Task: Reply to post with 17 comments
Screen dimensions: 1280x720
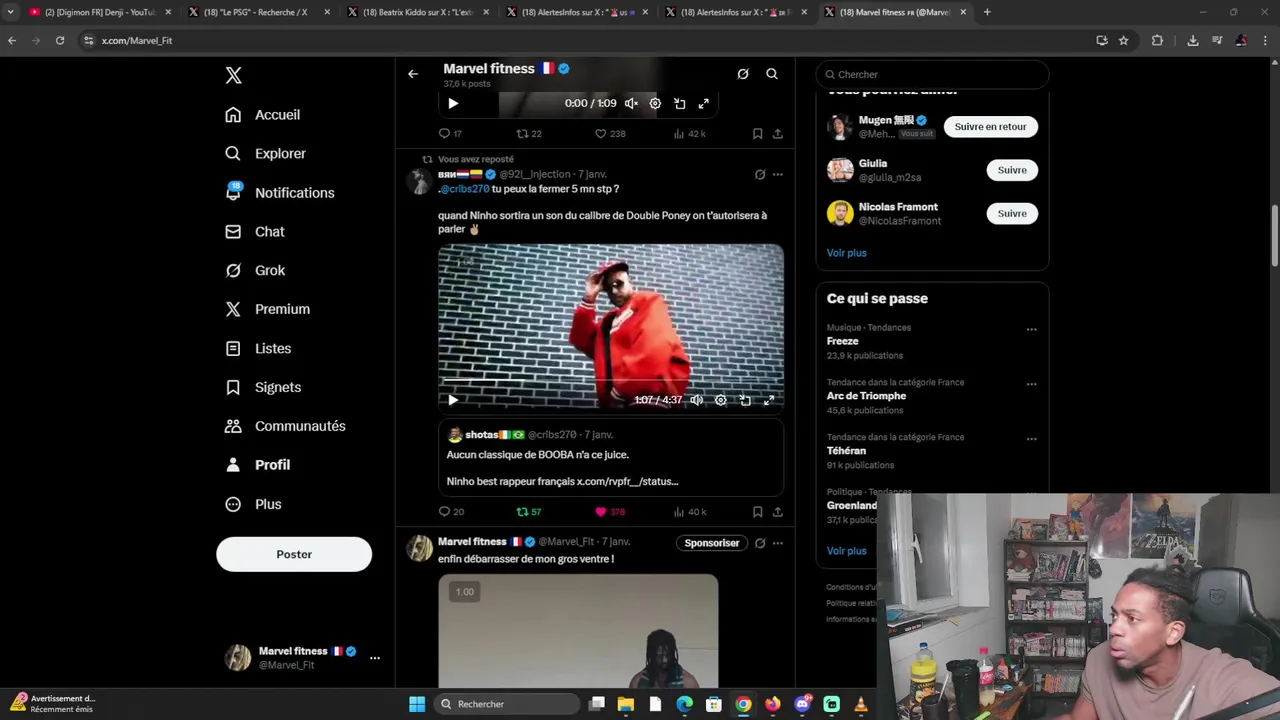Action: coord(450,134)
